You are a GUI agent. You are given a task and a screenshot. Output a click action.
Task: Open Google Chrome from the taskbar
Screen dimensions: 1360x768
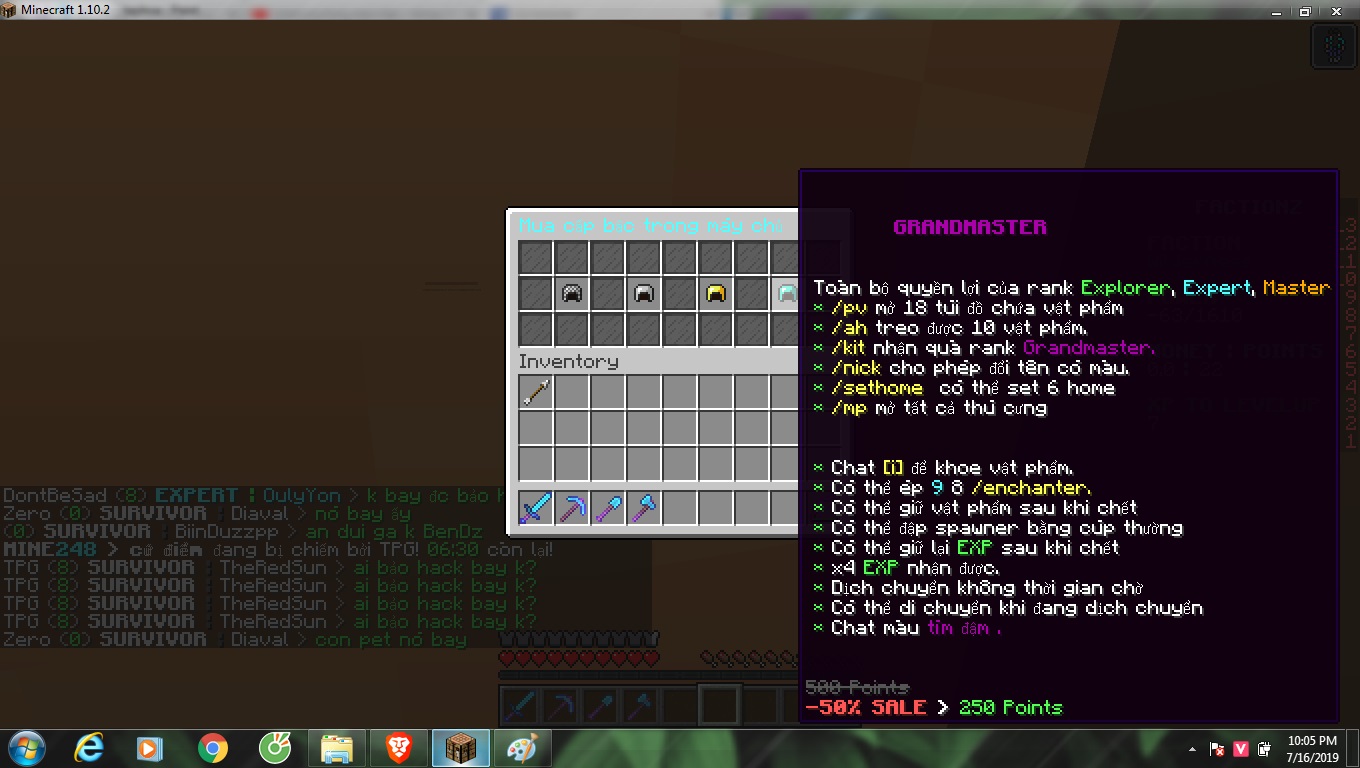(212, 748)
